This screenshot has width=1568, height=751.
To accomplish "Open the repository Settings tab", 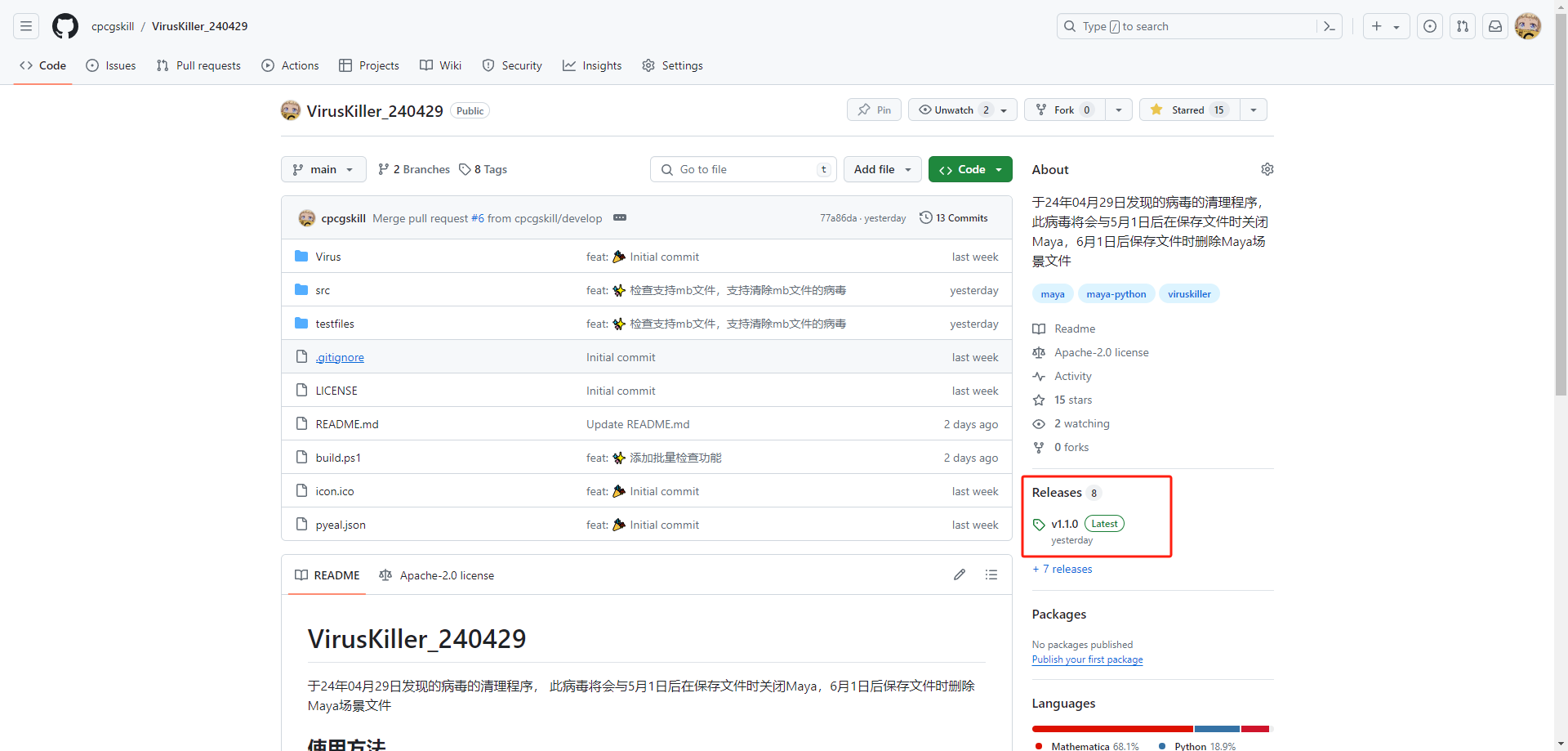I will [x=672, y=65].
